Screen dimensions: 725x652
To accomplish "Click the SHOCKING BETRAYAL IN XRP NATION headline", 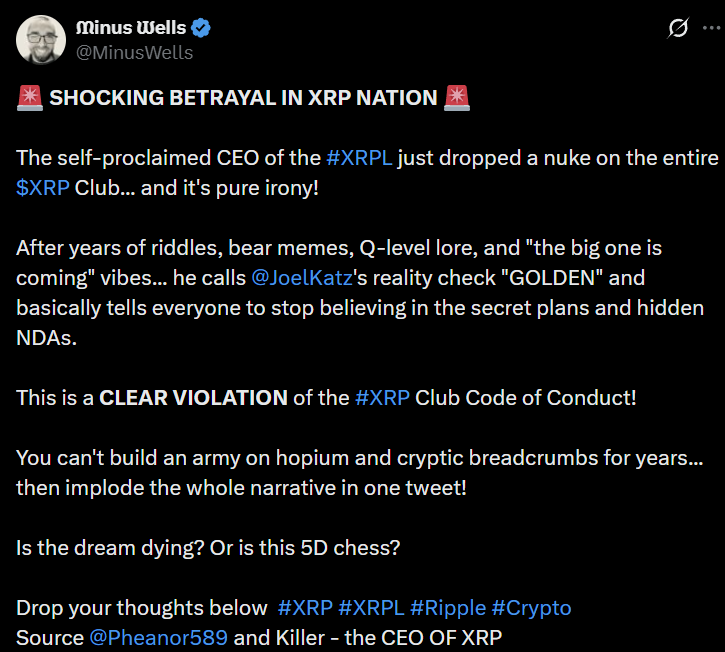I will (243, 98).
